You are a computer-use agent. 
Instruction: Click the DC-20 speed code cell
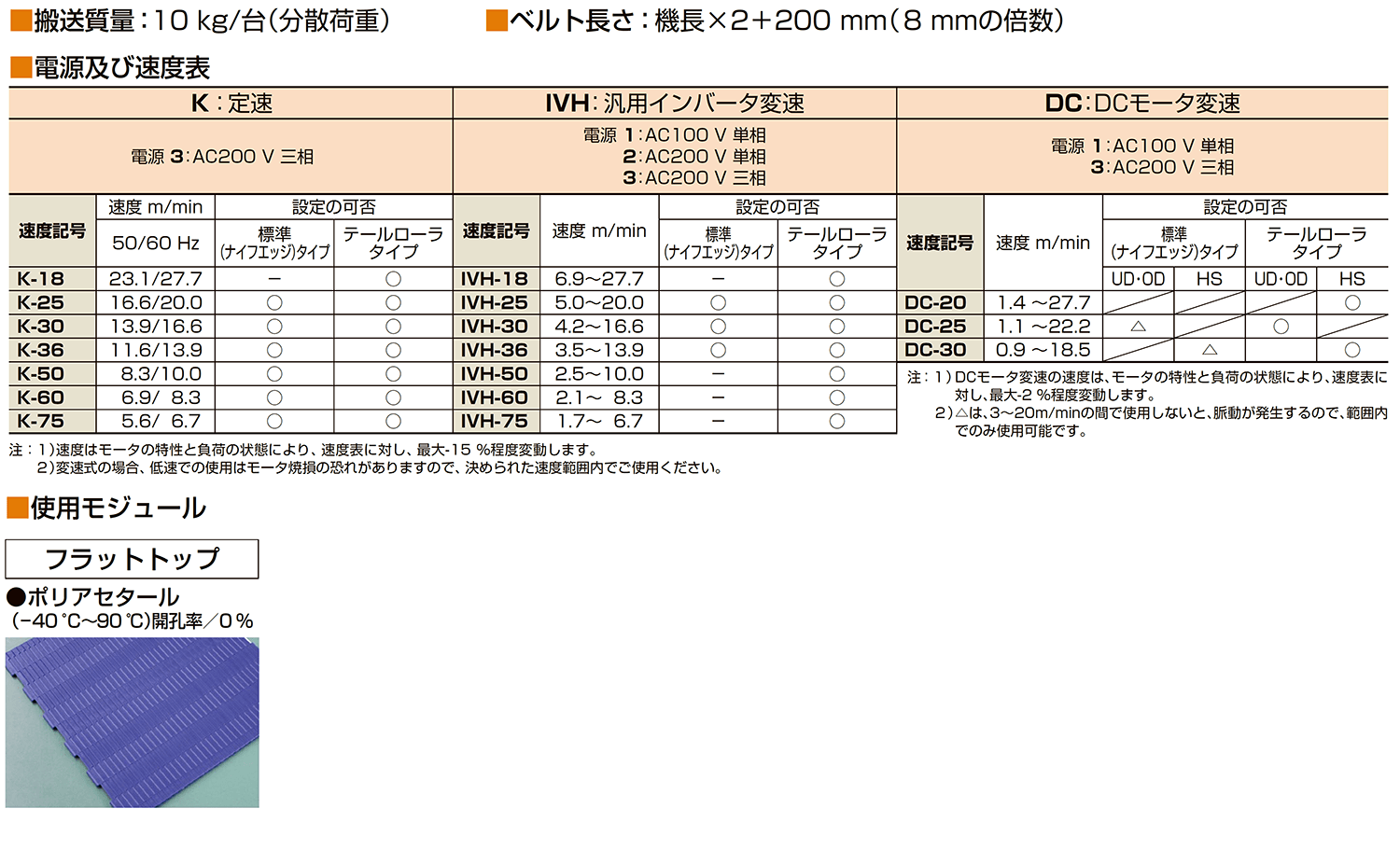coord(940,302)
